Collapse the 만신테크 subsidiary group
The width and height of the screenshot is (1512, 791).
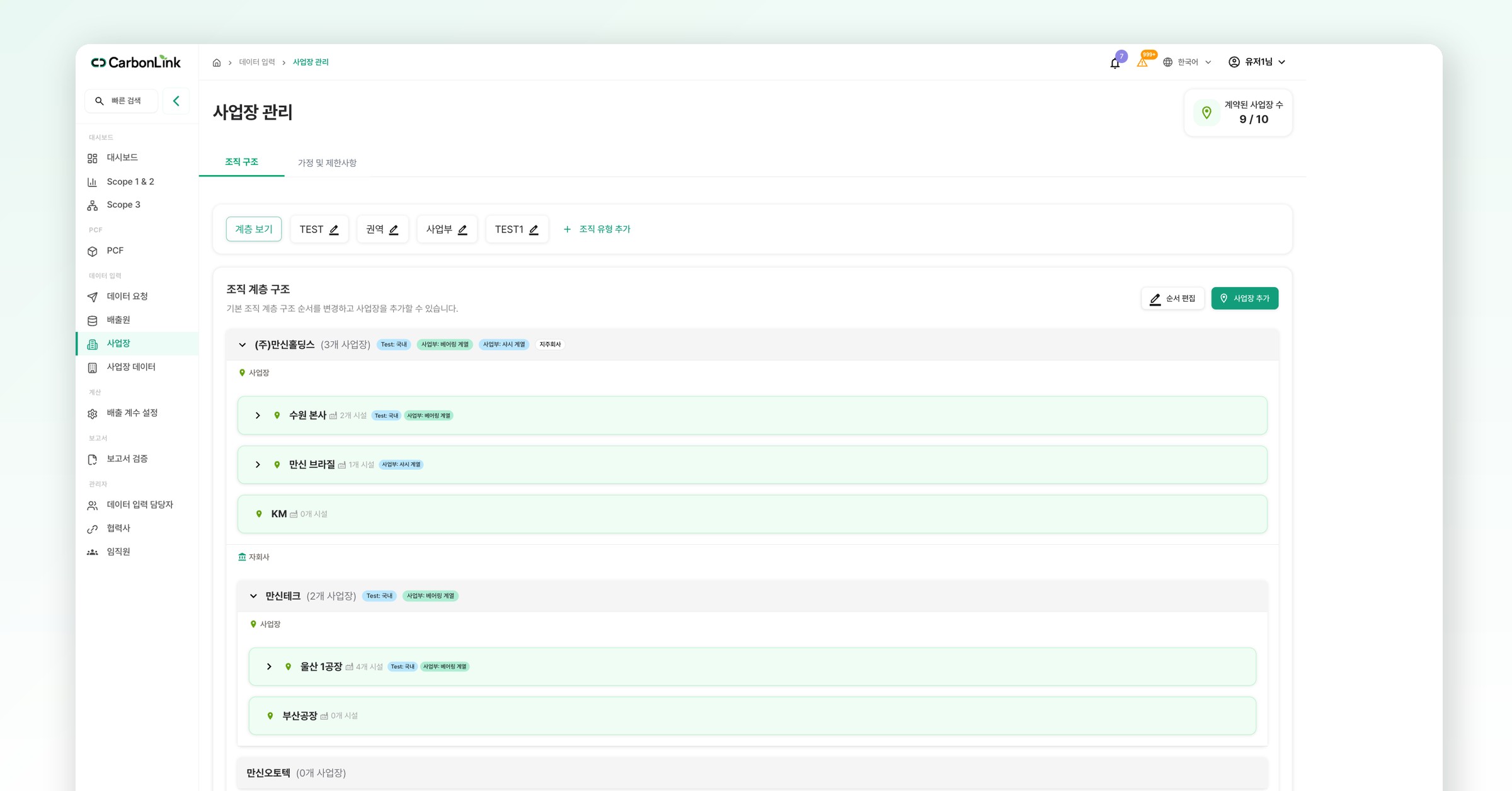pyautogui.click(x=253, y=596)
